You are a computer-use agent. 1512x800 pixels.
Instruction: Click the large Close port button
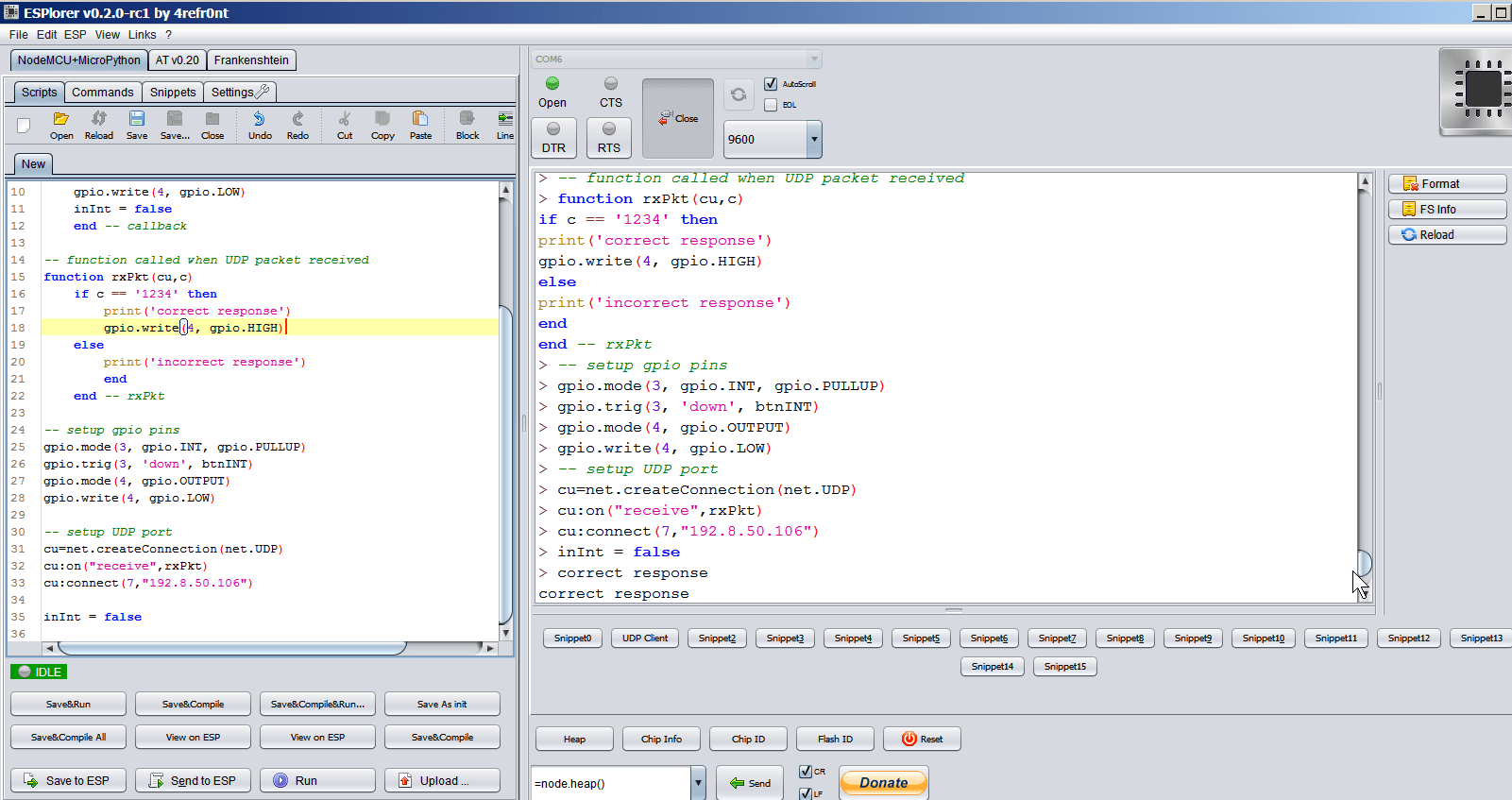678,118
